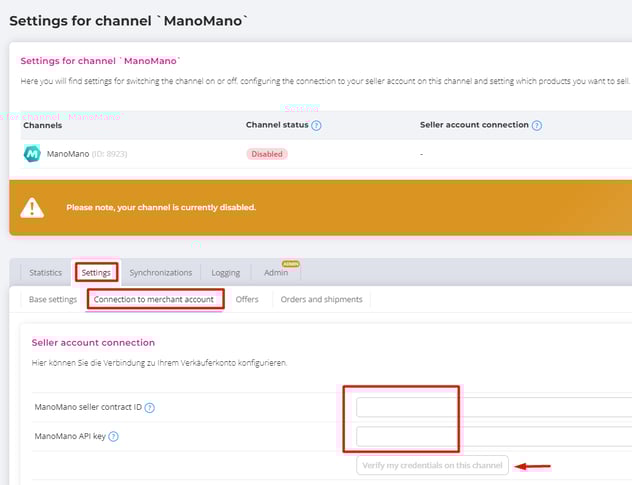The image size is (632, 485).
Task: Open Connection to merchant account sub-tab
Action: [154, 300]
